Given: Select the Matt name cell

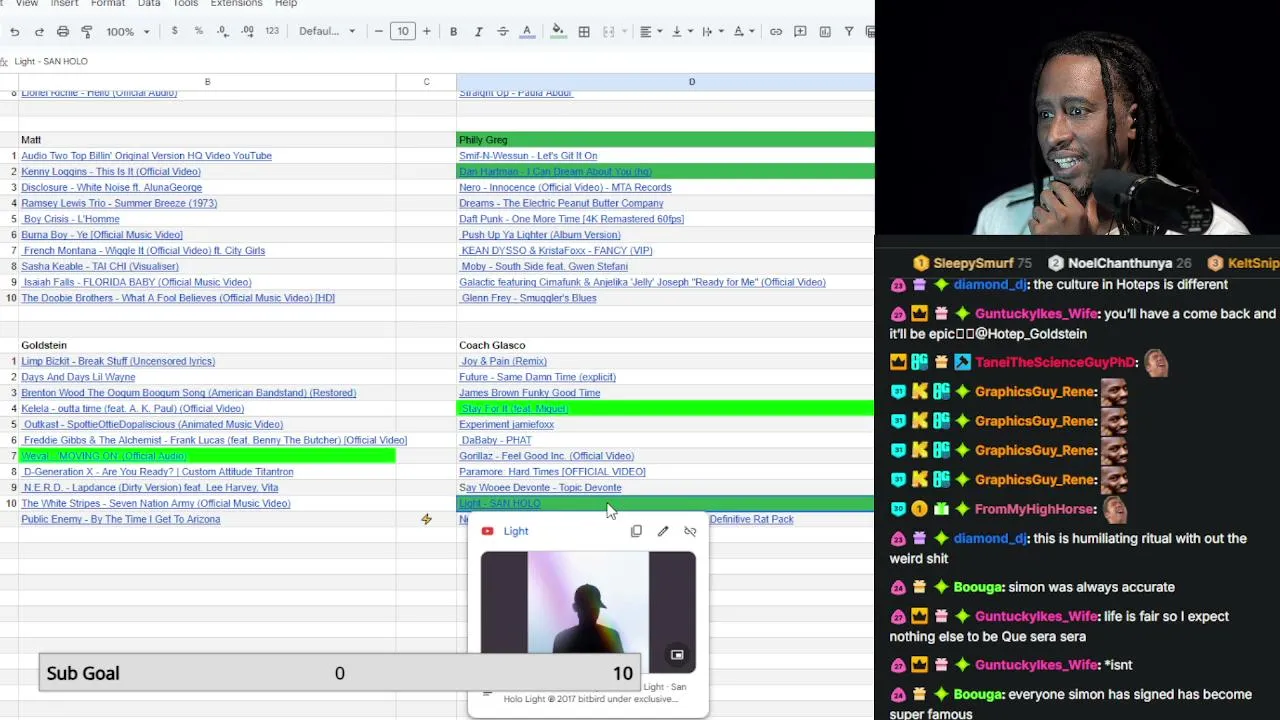Looking at the screenshot, I should 207,140.
